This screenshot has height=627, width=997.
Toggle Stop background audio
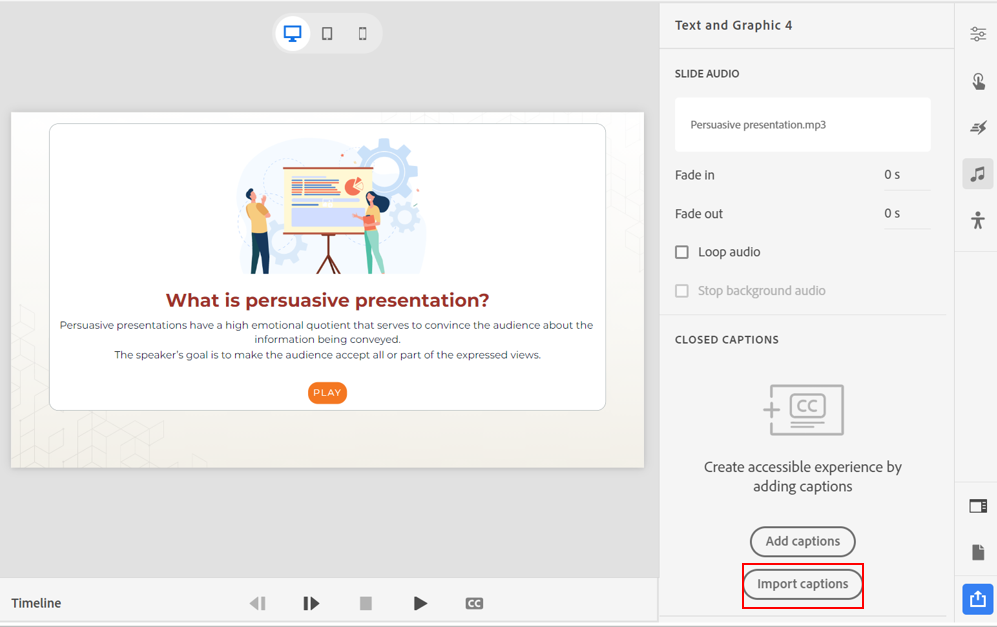(682, 290)
